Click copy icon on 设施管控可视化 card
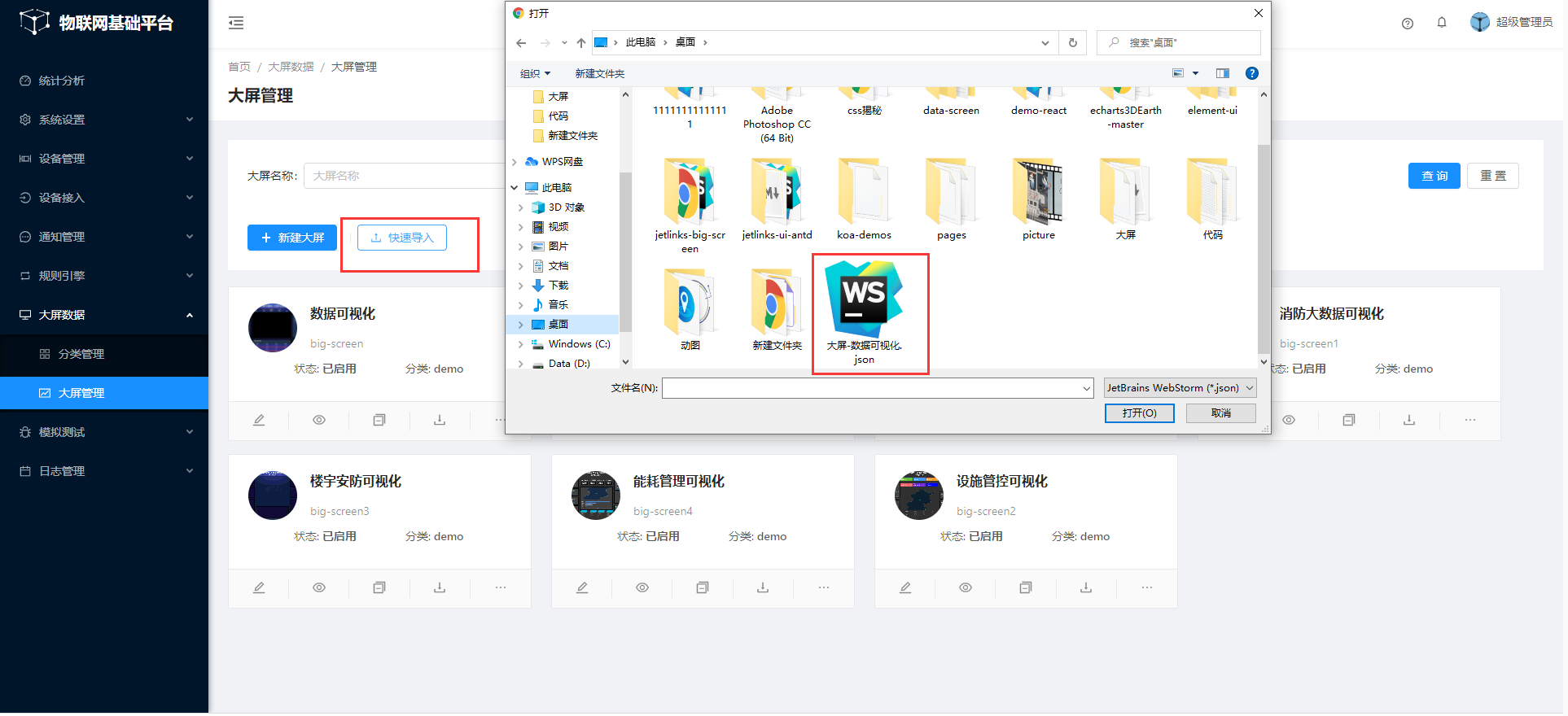This screenshot has width=1568, height=716. click(1026, 587)
